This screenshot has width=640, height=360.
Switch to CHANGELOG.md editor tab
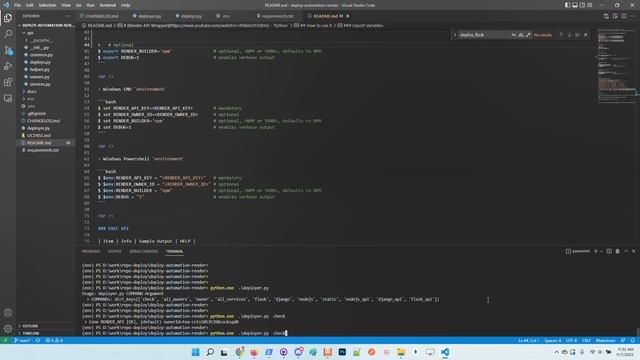(101, 16)
